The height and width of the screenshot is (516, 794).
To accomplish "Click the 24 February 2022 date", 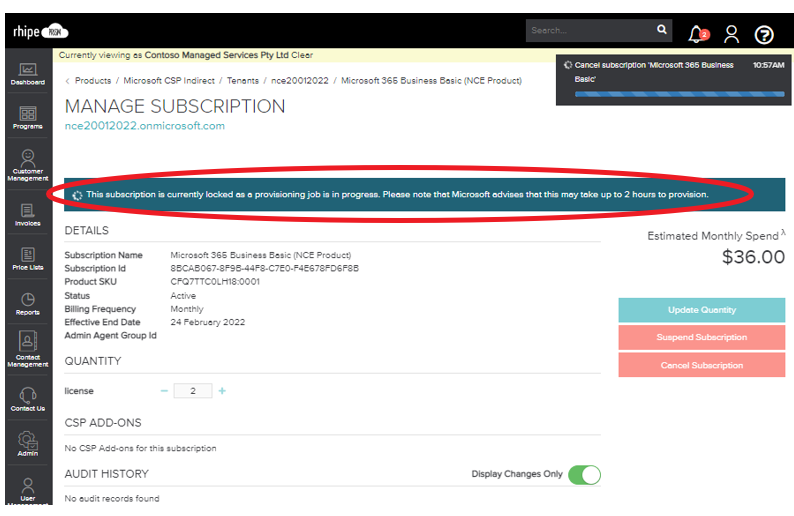I will point(208,322).
